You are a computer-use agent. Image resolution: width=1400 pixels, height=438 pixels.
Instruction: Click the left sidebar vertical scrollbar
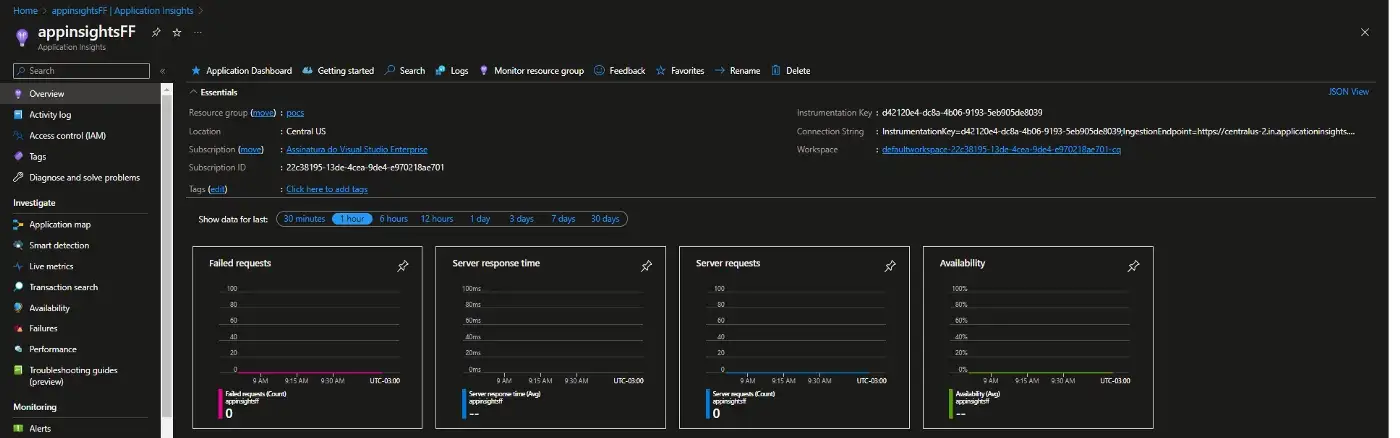167,260
